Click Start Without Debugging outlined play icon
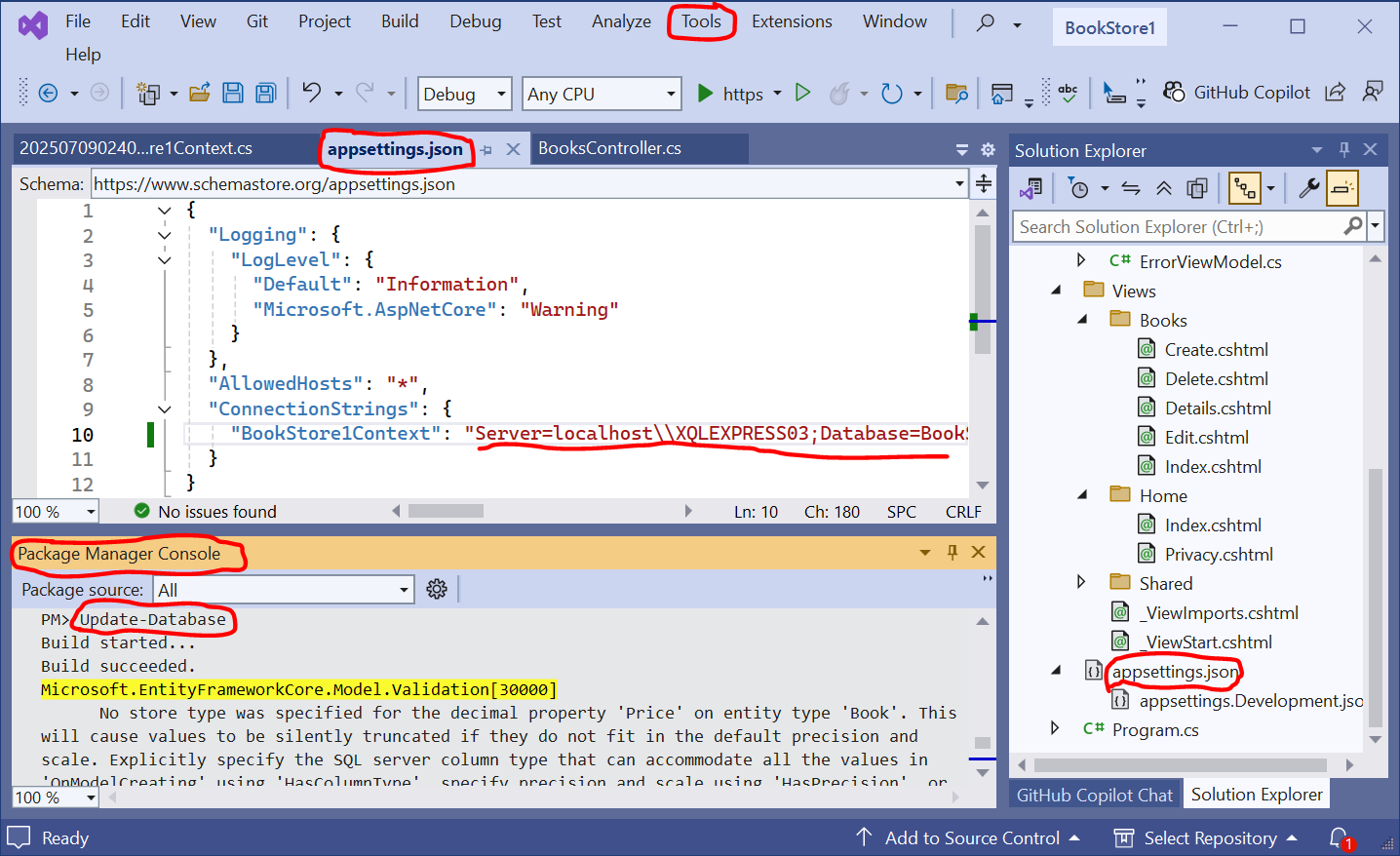 (x=803, y=93)
